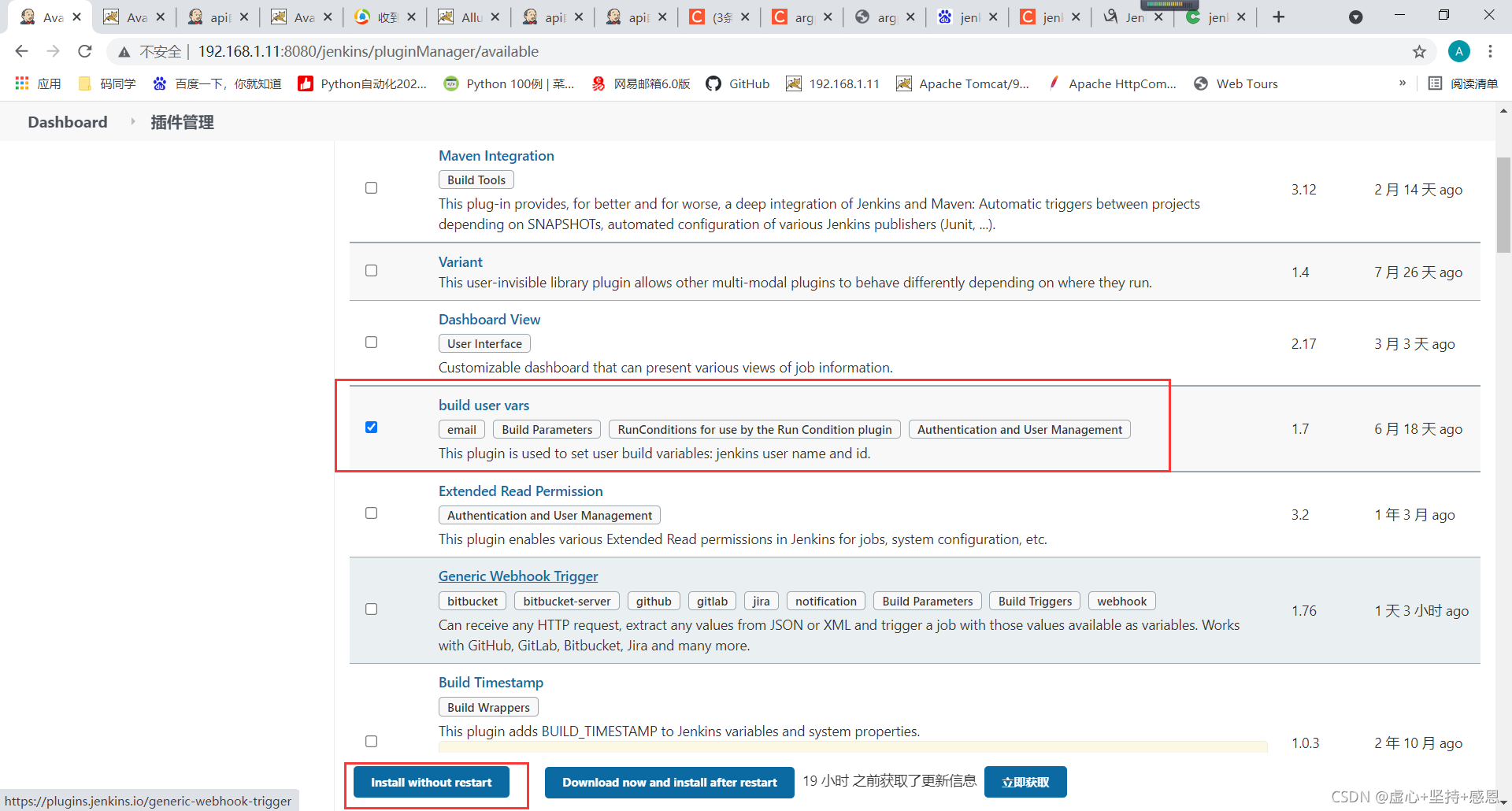The height and width of the screenshot is (811, 1512).
Task: Open the build user vars plugin link
Action: (484, 405)
